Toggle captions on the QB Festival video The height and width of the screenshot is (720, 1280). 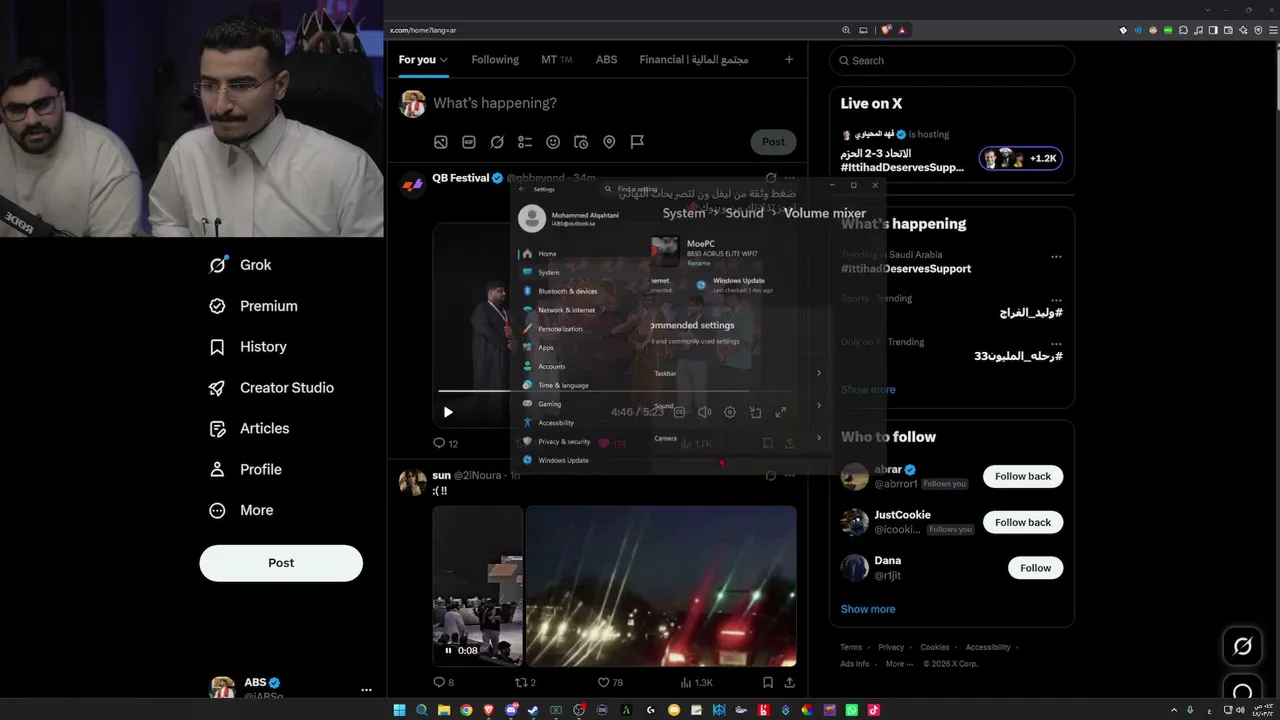coord(680,412)
